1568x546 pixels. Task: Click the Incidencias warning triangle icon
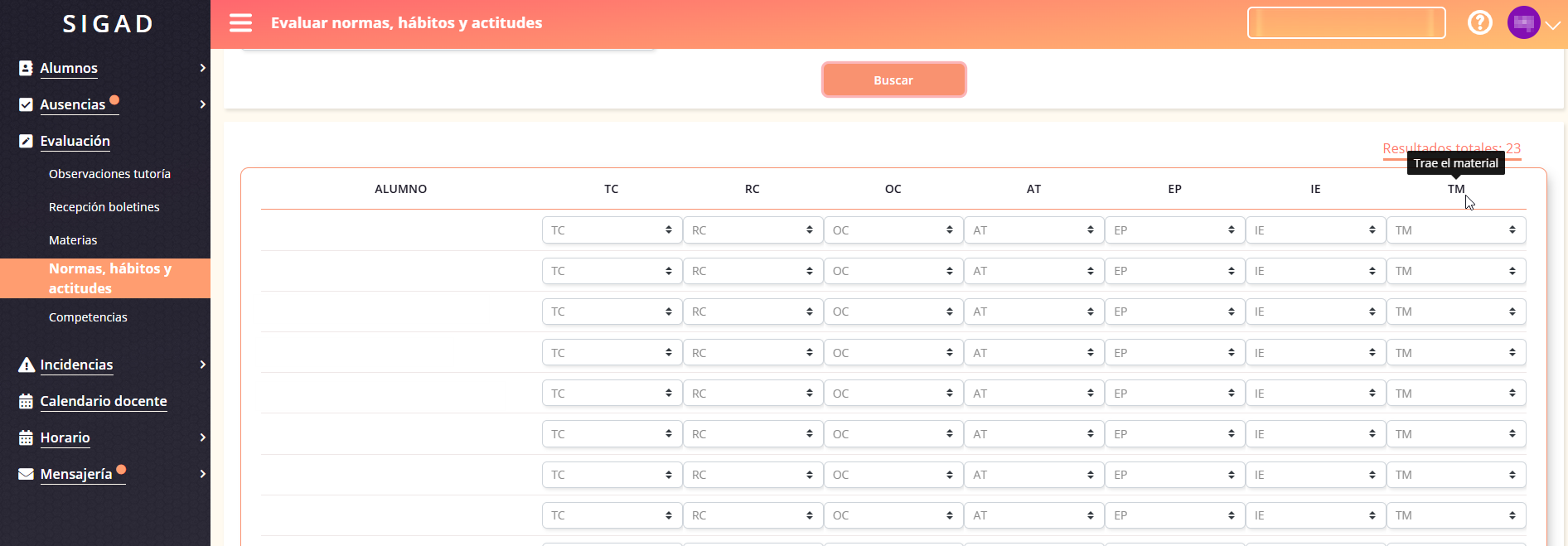26,365
